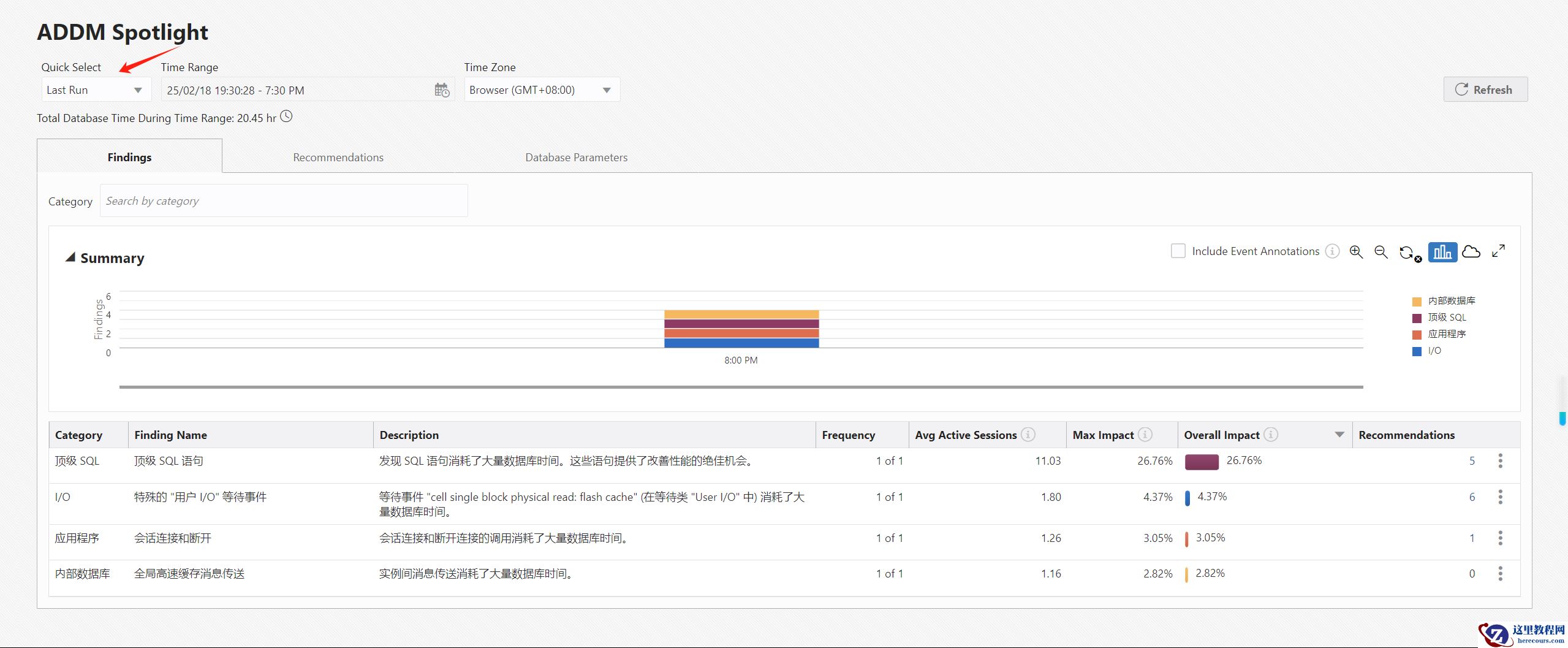
Task: Enable Include Event Annotations checkbox
Action: 1178,251
